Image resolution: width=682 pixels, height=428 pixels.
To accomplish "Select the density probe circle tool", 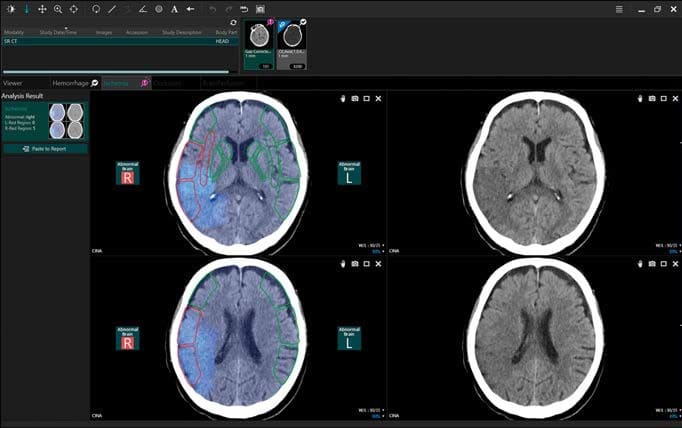I will 159,9.
